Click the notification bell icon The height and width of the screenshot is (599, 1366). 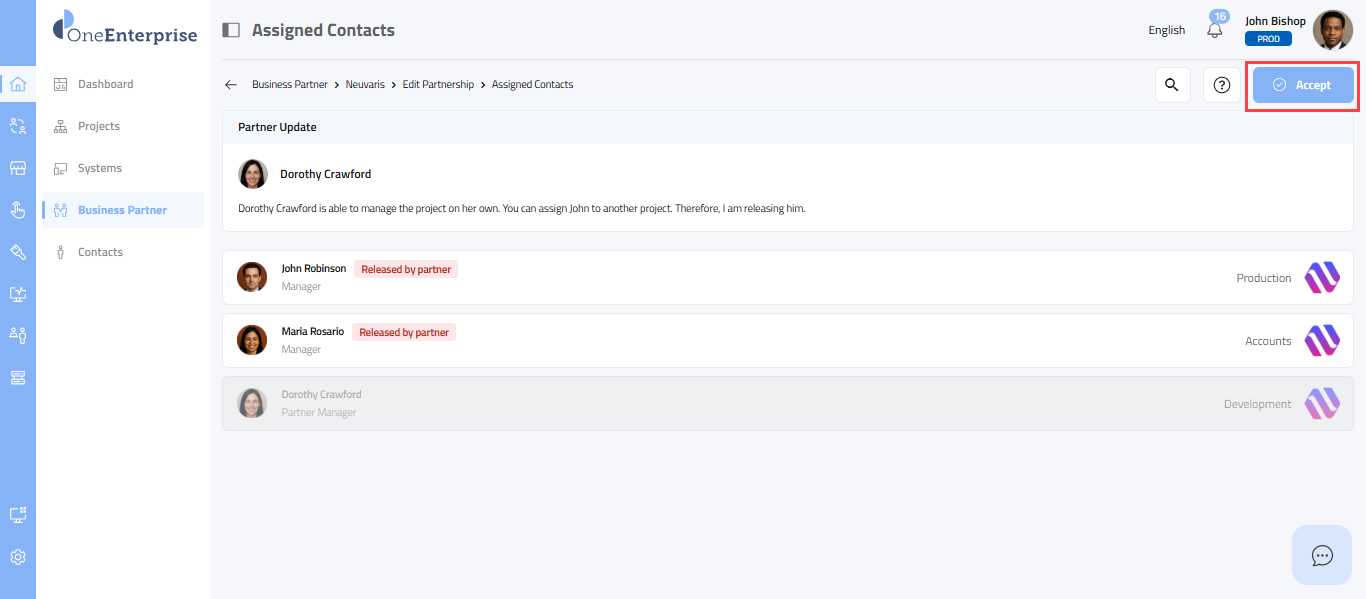click(x=1215, y=30)
